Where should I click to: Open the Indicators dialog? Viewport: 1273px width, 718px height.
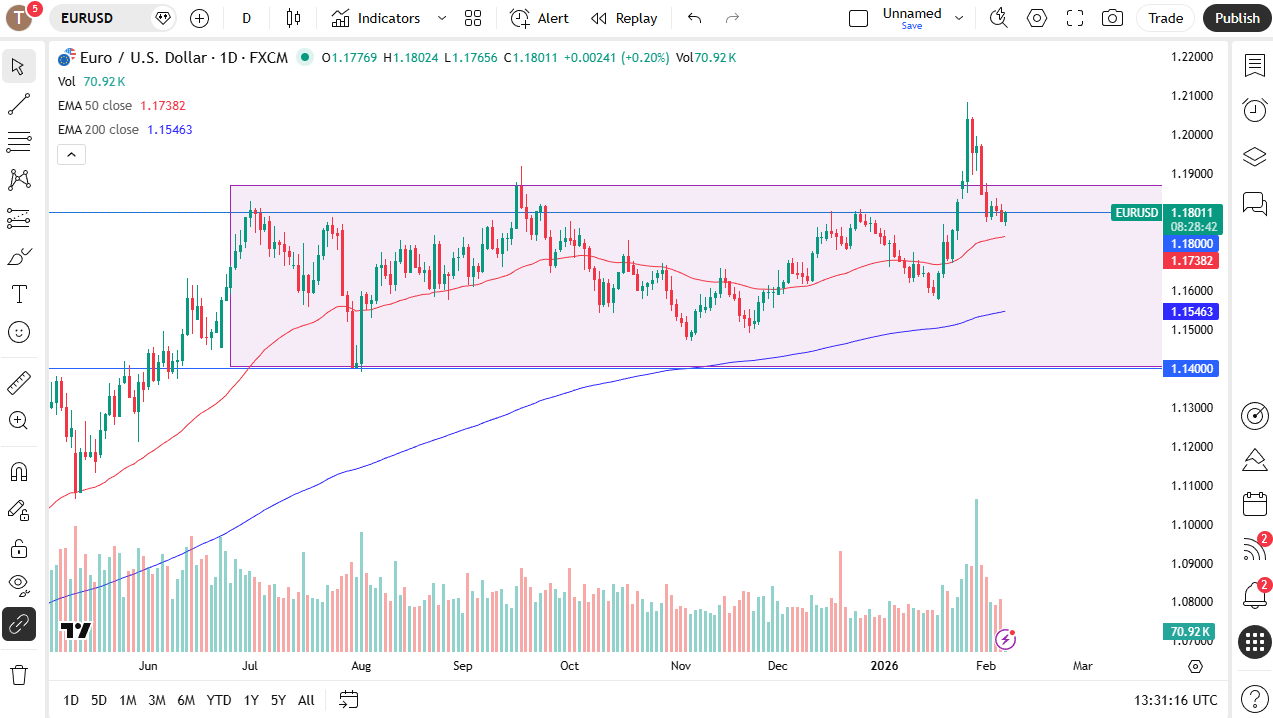click(376, 18)
